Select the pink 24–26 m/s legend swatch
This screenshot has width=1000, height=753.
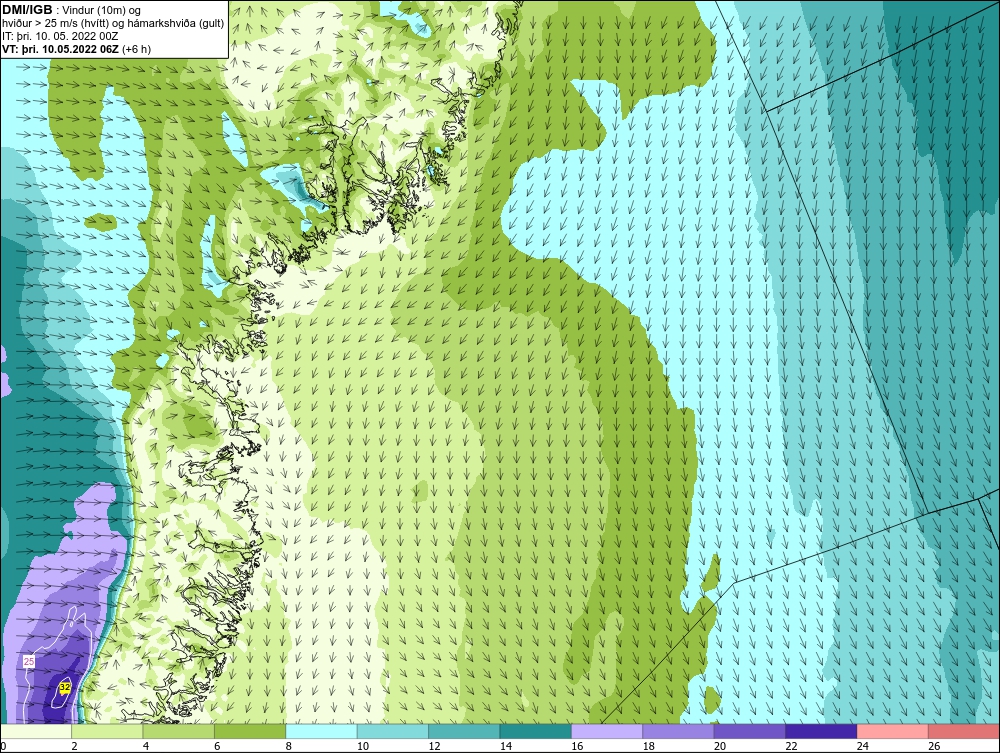[x=893, y=731]
